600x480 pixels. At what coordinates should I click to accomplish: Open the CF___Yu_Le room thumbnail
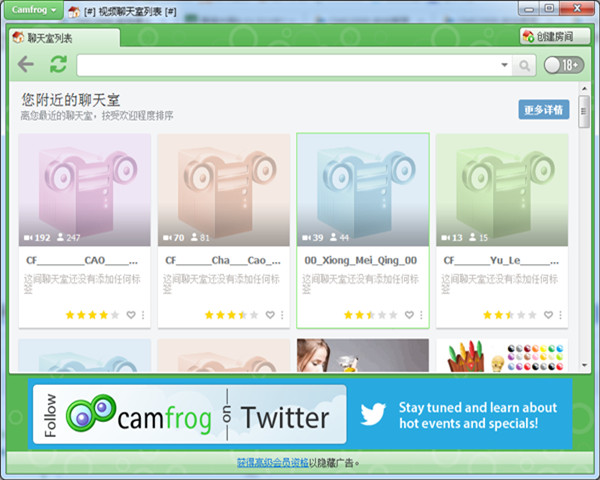(x=502, y=190)
